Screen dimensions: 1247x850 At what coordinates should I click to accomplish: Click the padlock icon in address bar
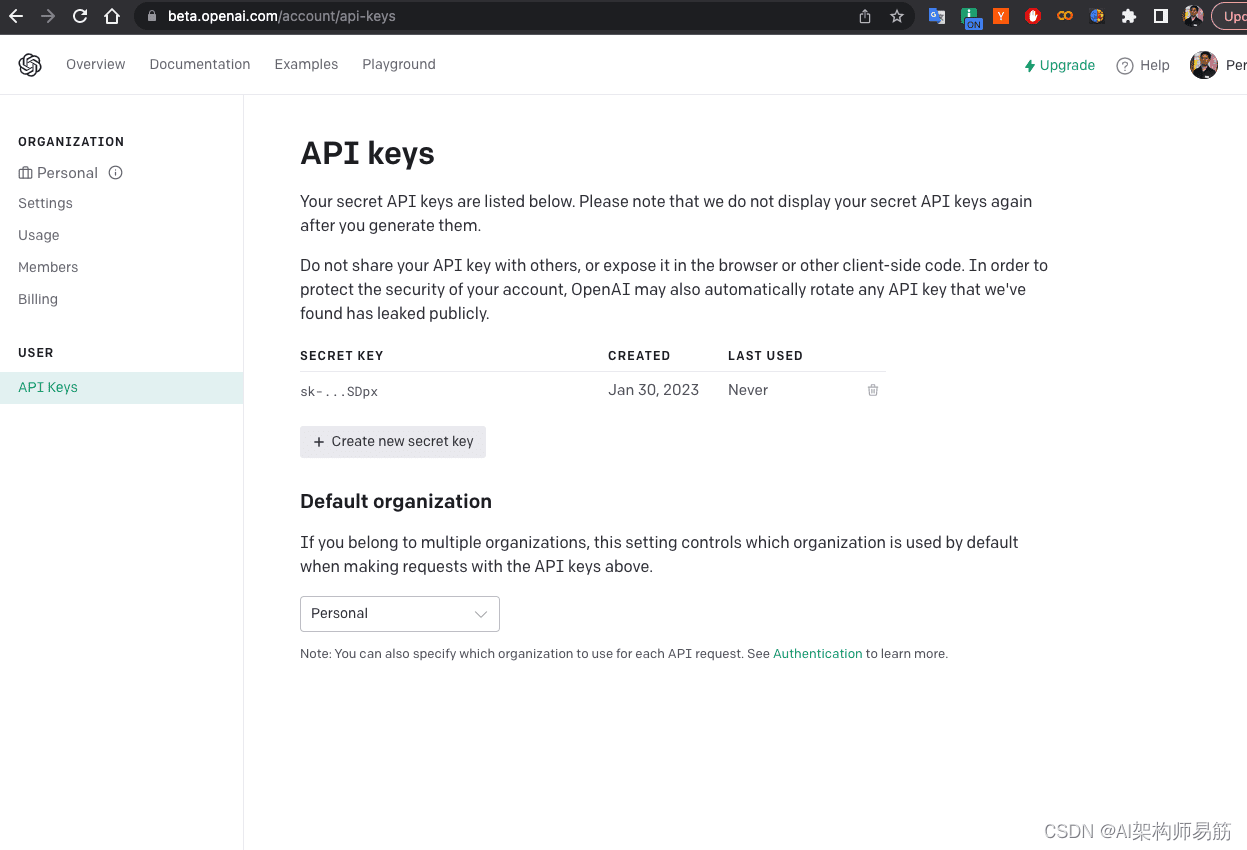tap(152, 16)
